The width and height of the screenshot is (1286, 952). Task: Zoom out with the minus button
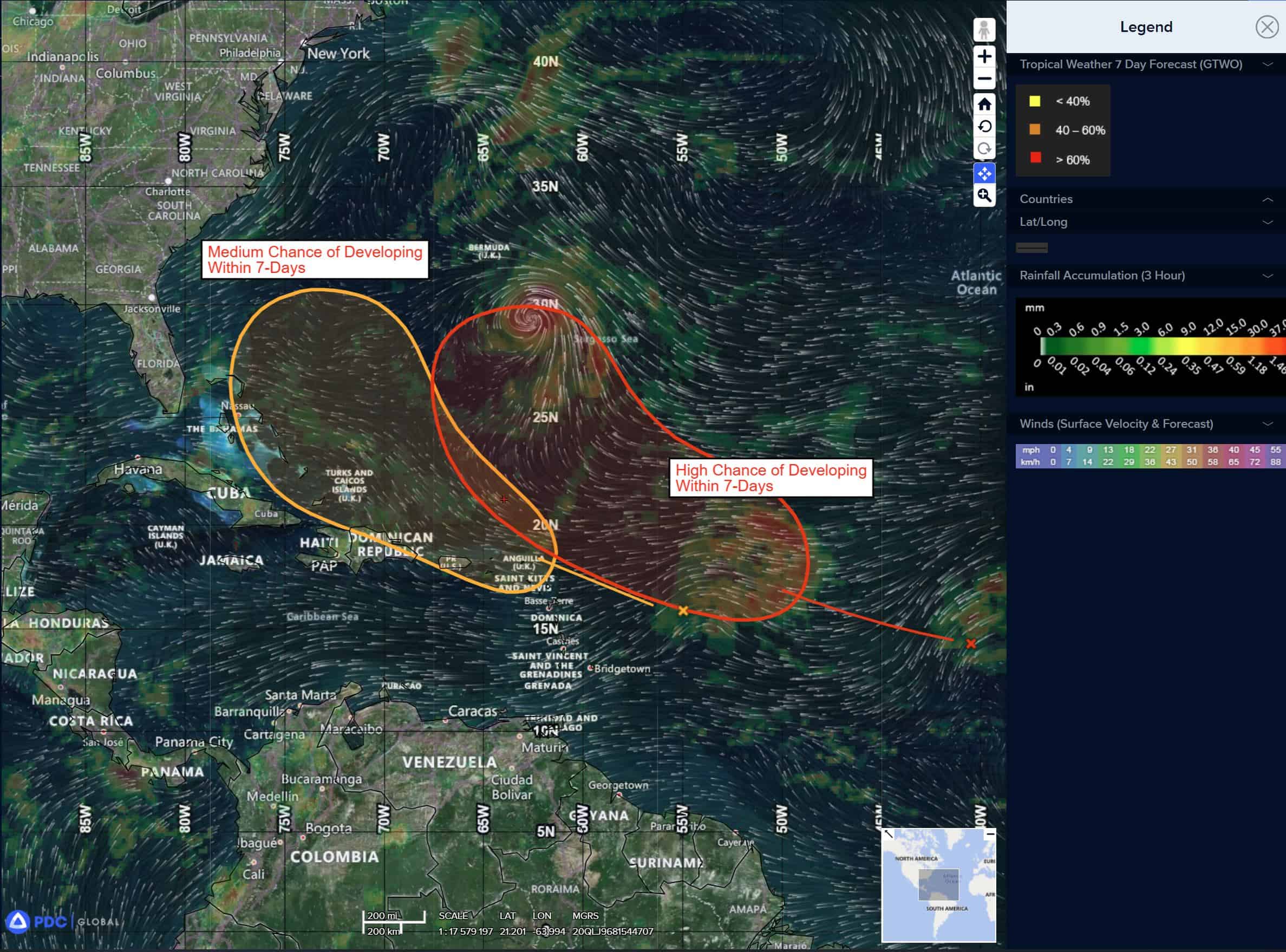(x=984, y=79)
